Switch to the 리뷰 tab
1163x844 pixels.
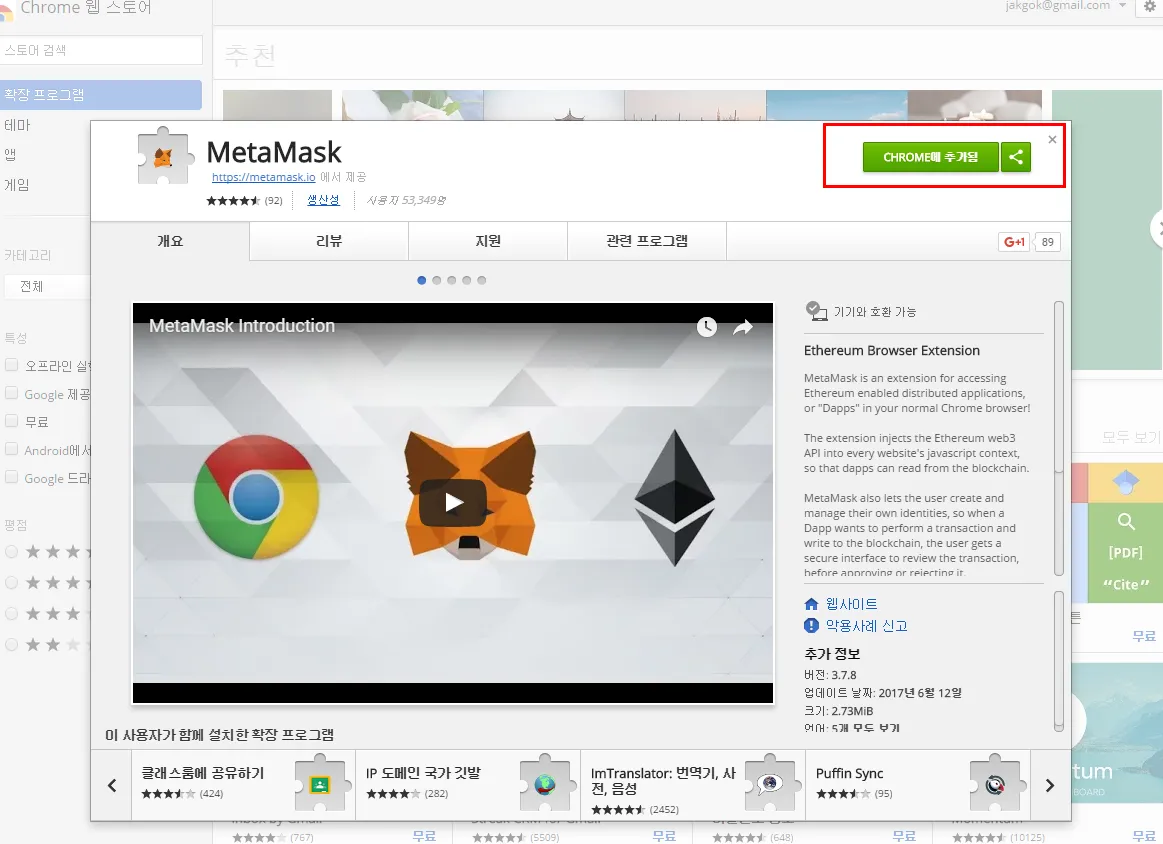329,241
